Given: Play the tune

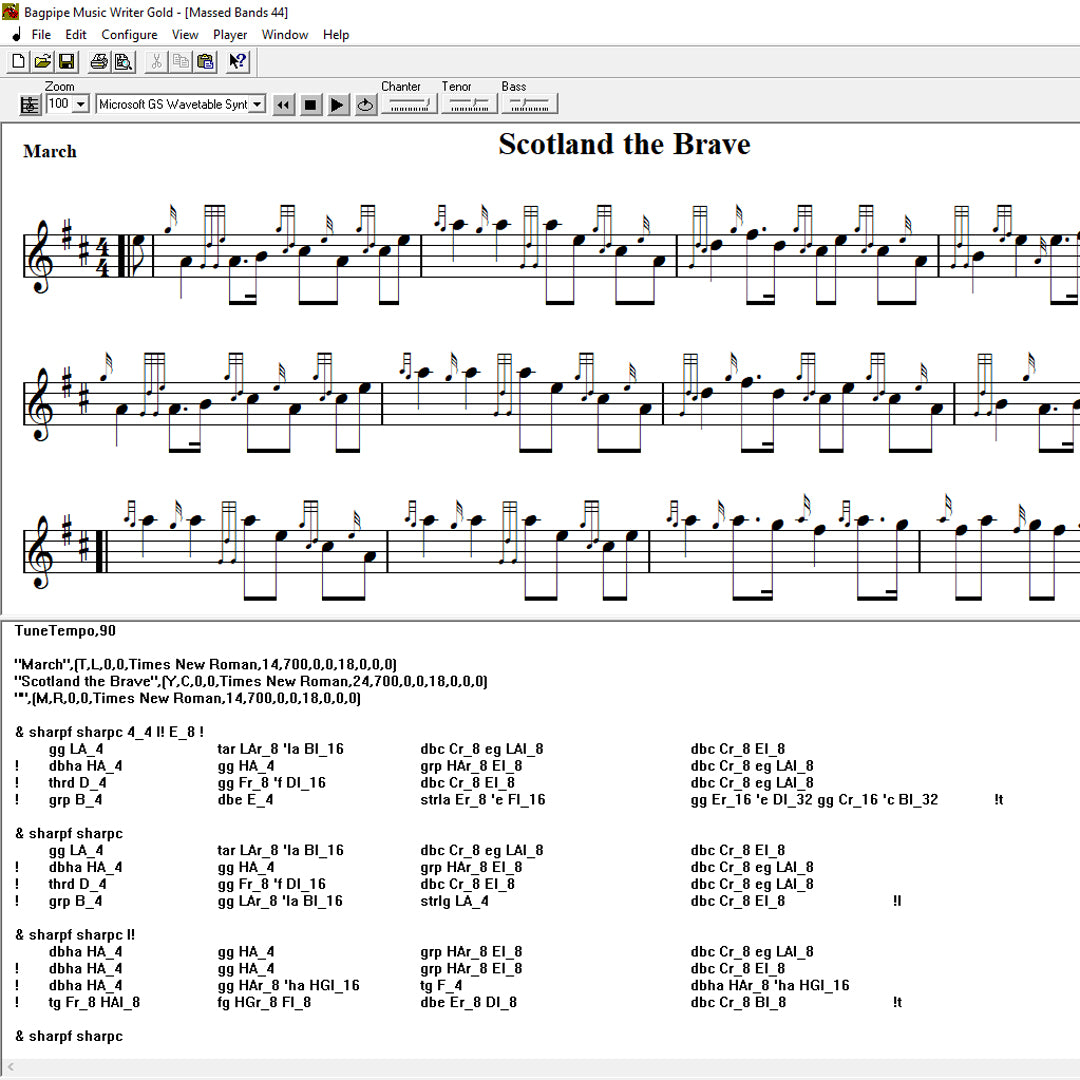Looking at the screenshot, I should (338, 103).
